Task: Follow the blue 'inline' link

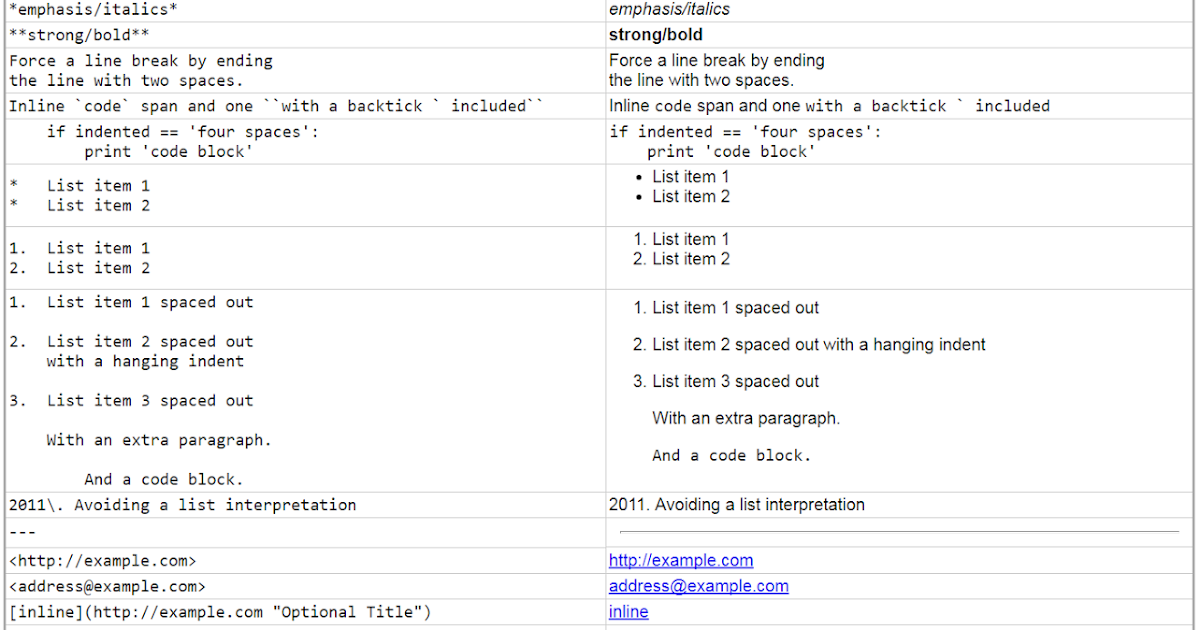Action: [628, 612]
